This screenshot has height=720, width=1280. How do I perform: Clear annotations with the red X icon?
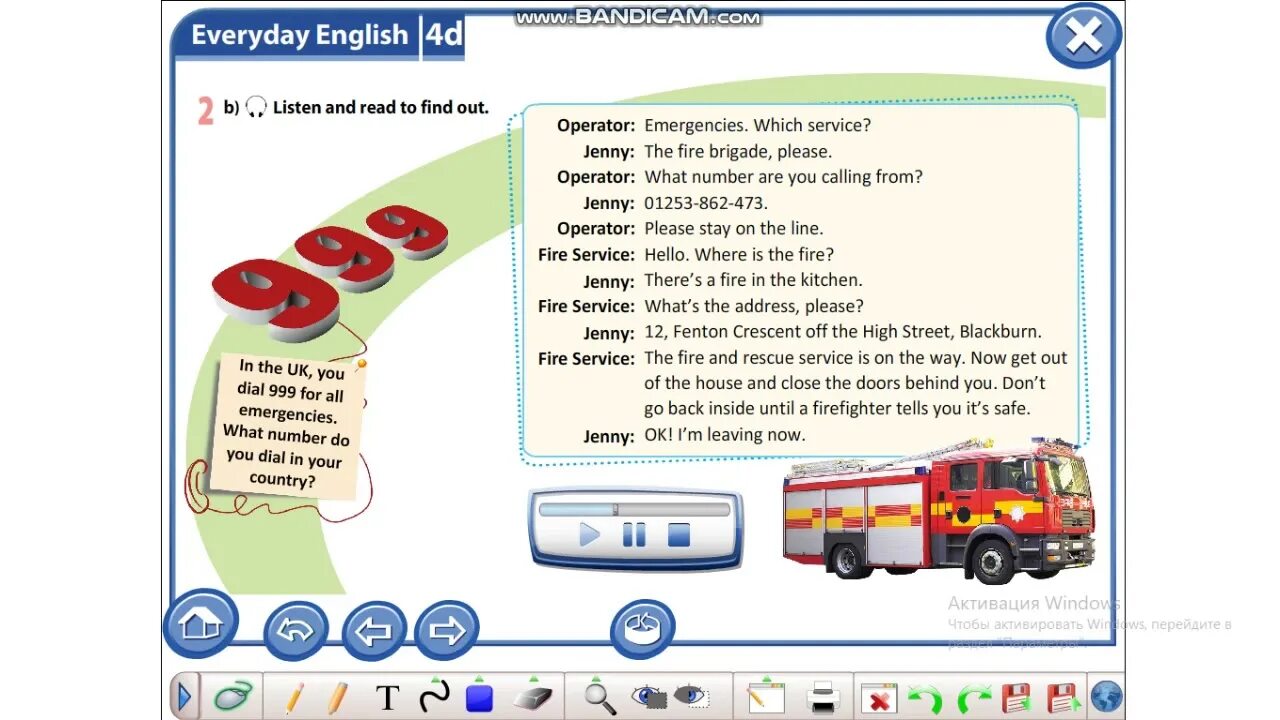point(879,699)
